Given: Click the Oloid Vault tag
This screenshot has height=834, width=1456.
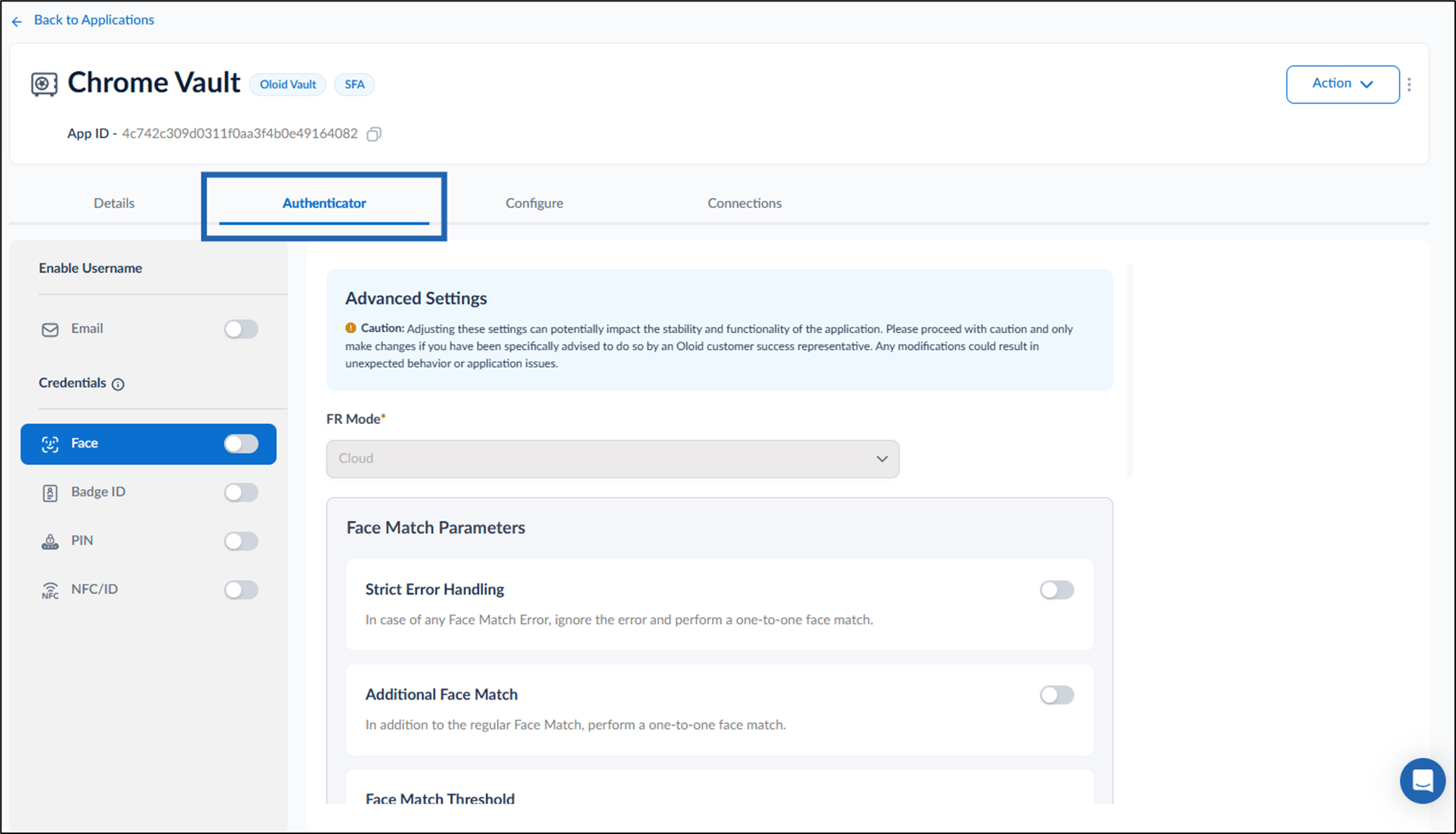Looking at the screenshot, I should 287,84.
